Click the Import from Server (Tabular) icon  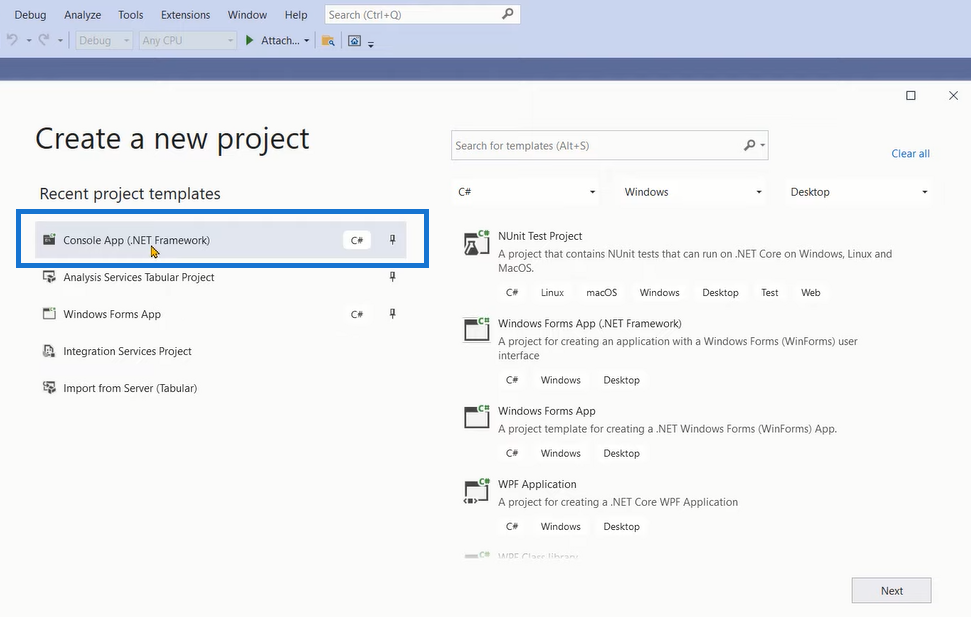pos(49,388)
